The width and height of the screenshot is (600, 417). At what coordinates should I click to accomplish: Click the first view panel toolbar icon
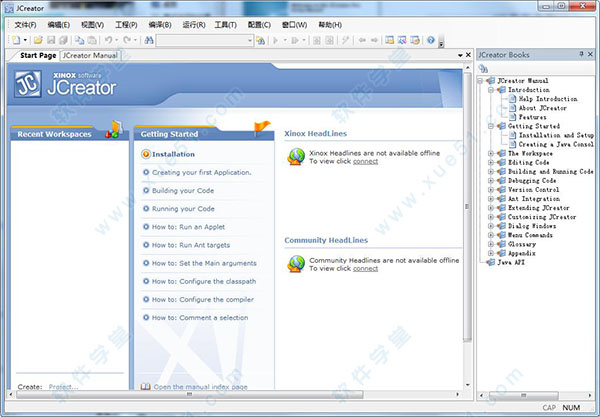point(390,40)
